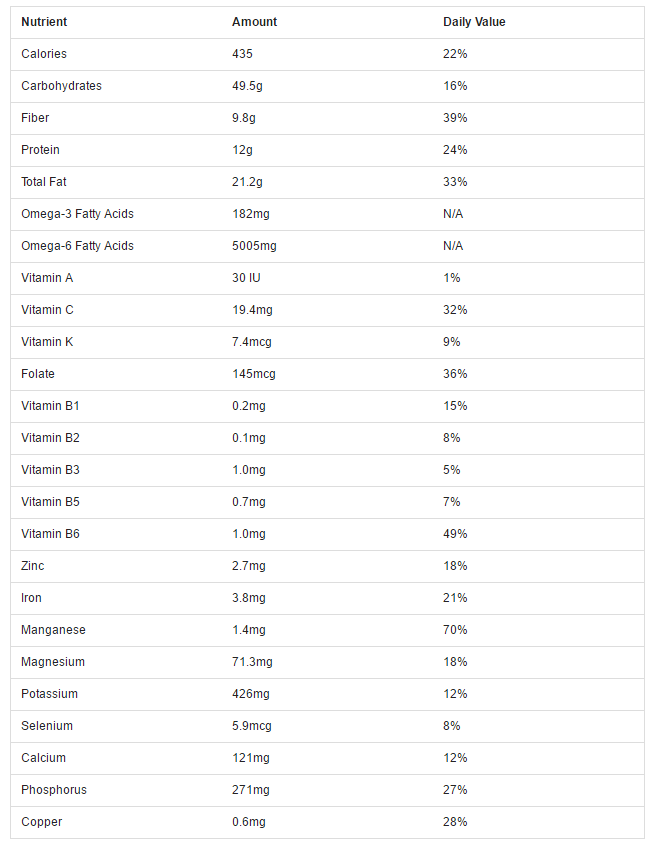Image resolution: width=653 pixels, height=845 pixels.
Task: Select the Folate 145mcg amount
Action: (x=254, y=374)
